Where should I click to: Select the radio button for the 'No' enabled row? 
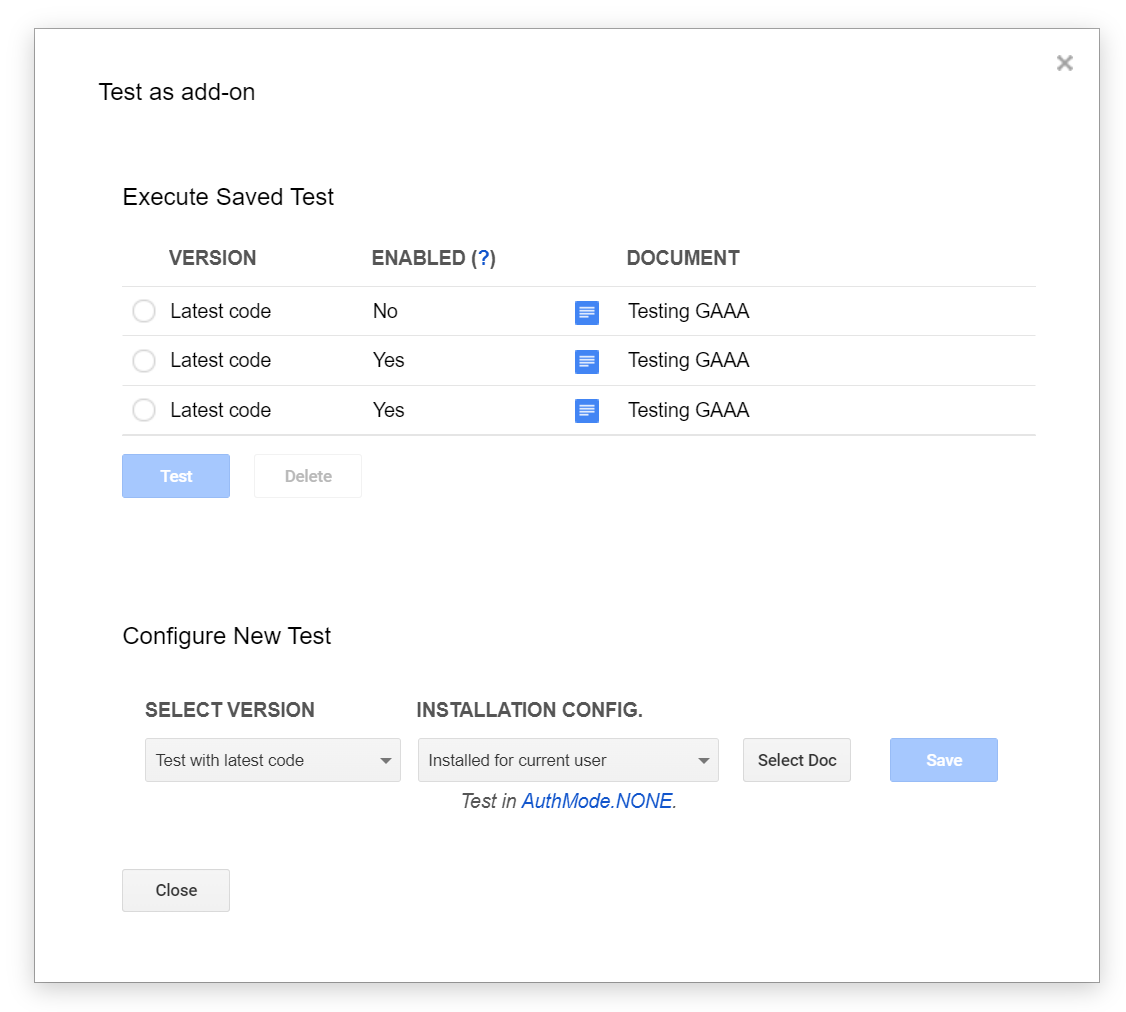tap(144, 311)
